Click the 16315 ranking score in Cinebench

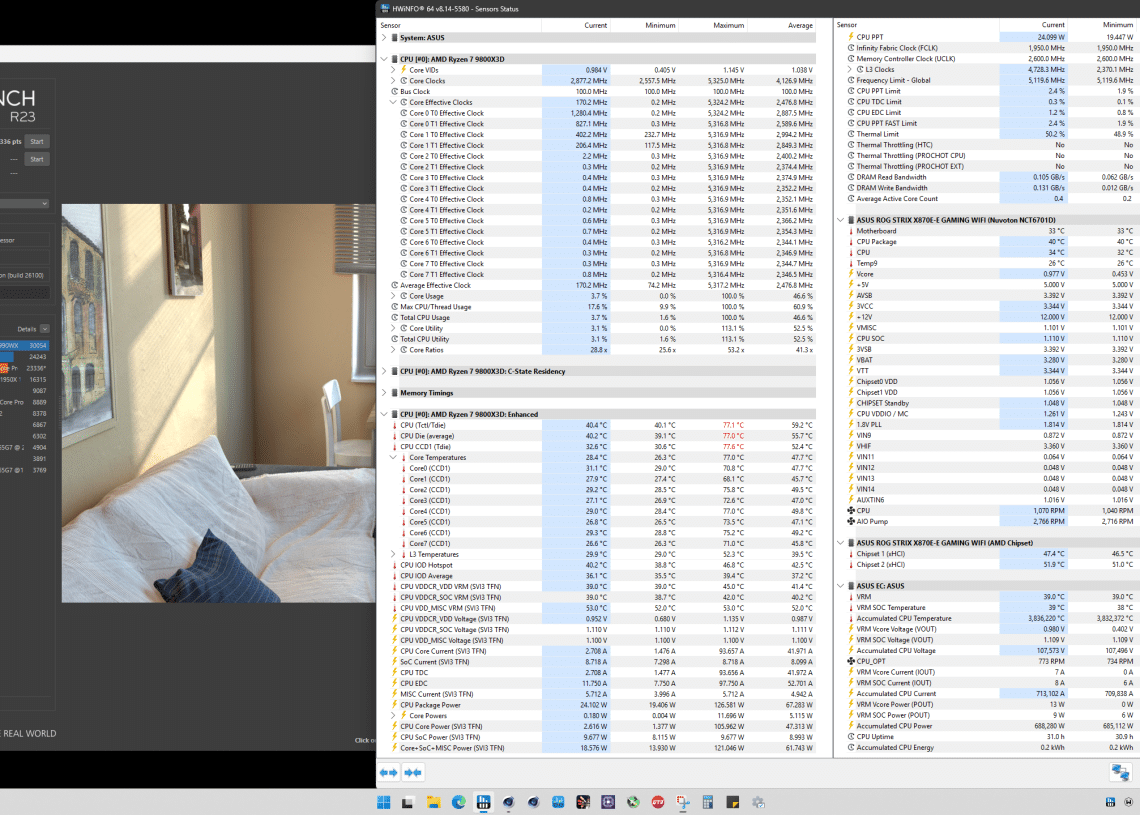(38, 380)
